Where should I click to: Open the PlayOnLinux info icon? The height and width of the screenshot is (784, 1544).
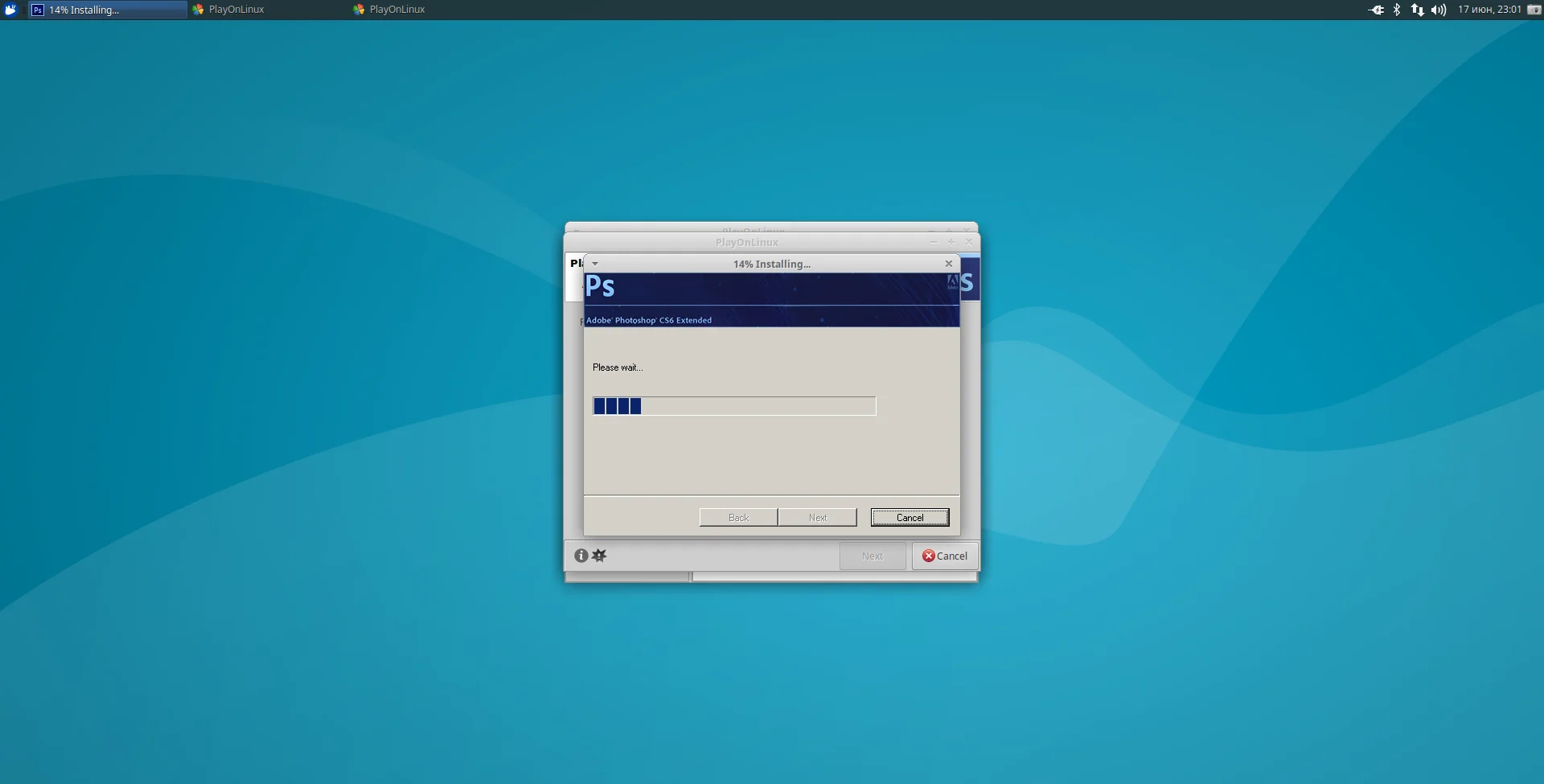point(581,556)
